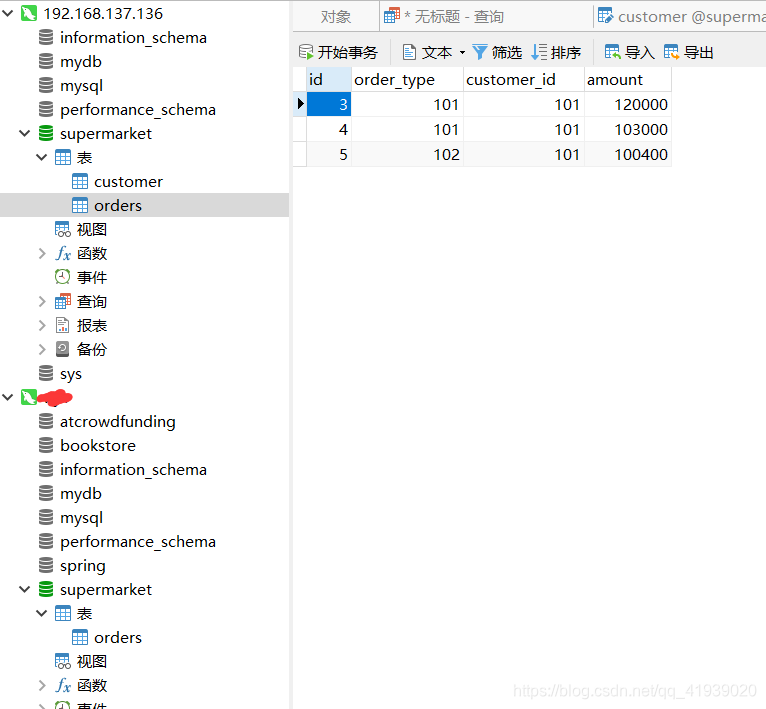Collapse the 表 folder above lone orders
The image size is (766, 709).
coord(42,613)
